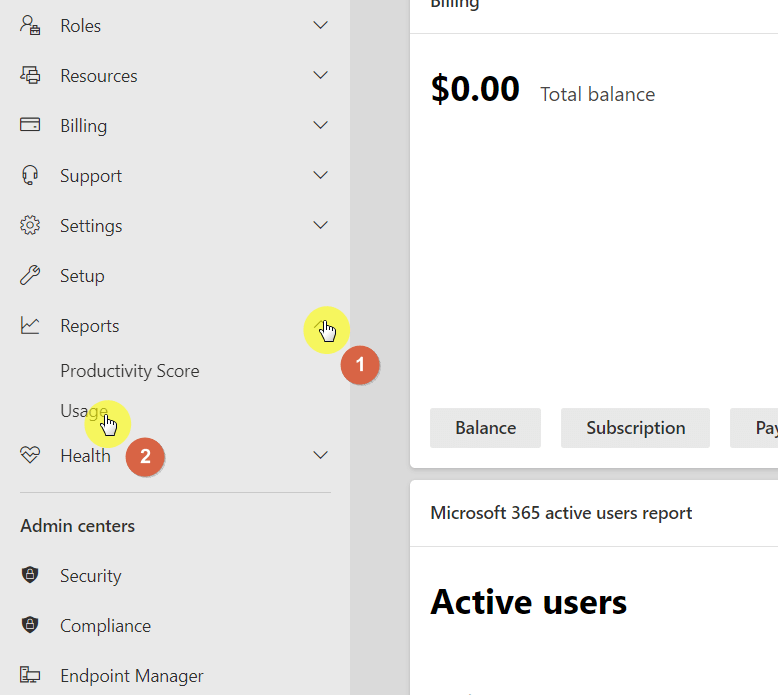The image size is (778, 695).
Task: Open the Resources navigation item
Action: [99, 76]
